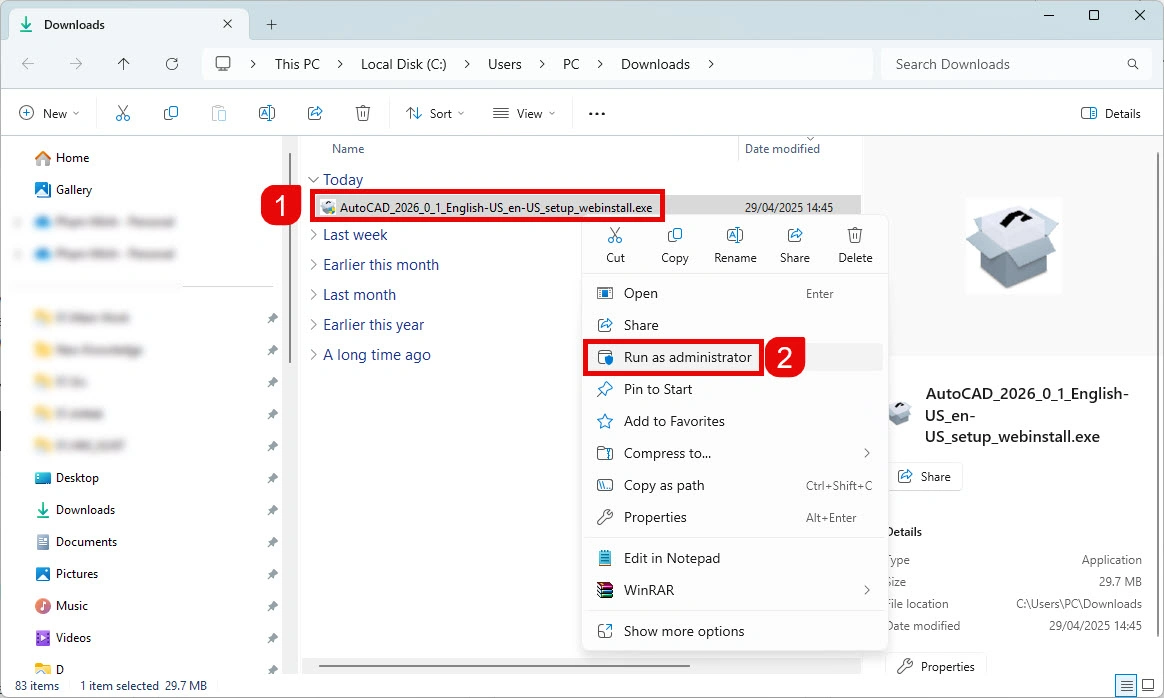Choose Copy in the context menu

(x=675, y=245)
